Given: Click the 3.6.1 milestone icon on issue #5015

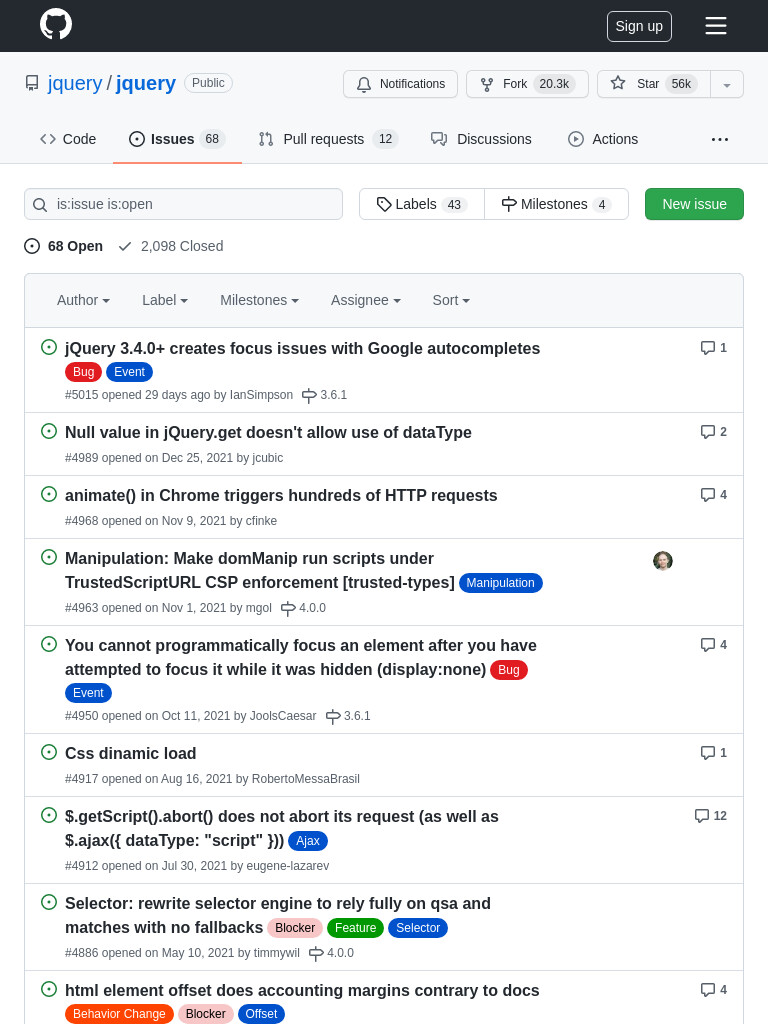Looking at the screenshot, I should [309, 395].
